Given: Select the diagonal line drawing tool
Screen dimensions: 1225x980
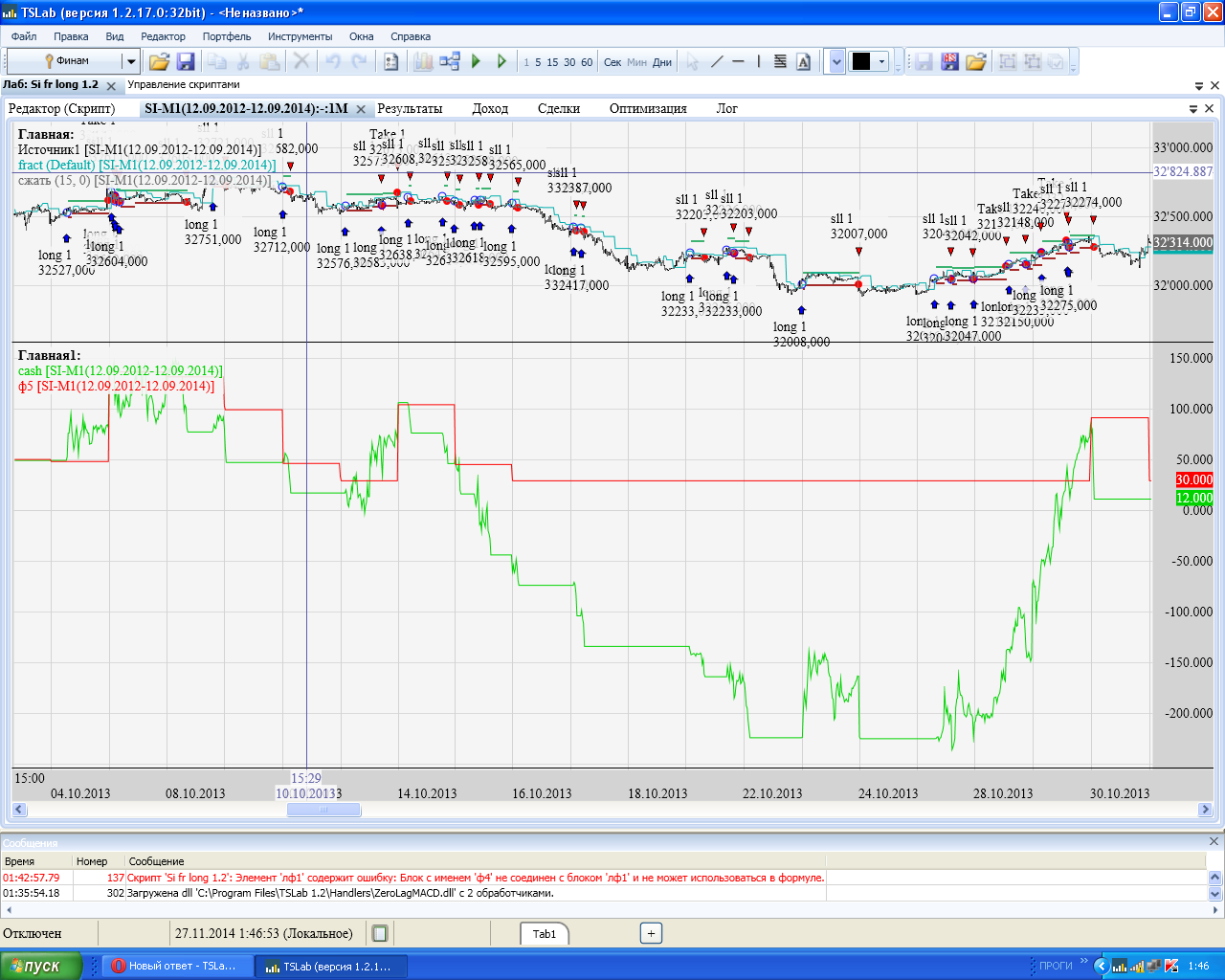Looking at the screenshot, I should (716, 62).
